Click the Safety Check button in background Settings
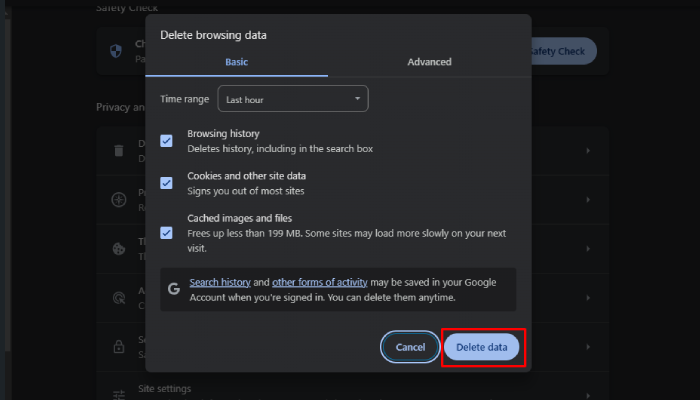 (563, 51)
